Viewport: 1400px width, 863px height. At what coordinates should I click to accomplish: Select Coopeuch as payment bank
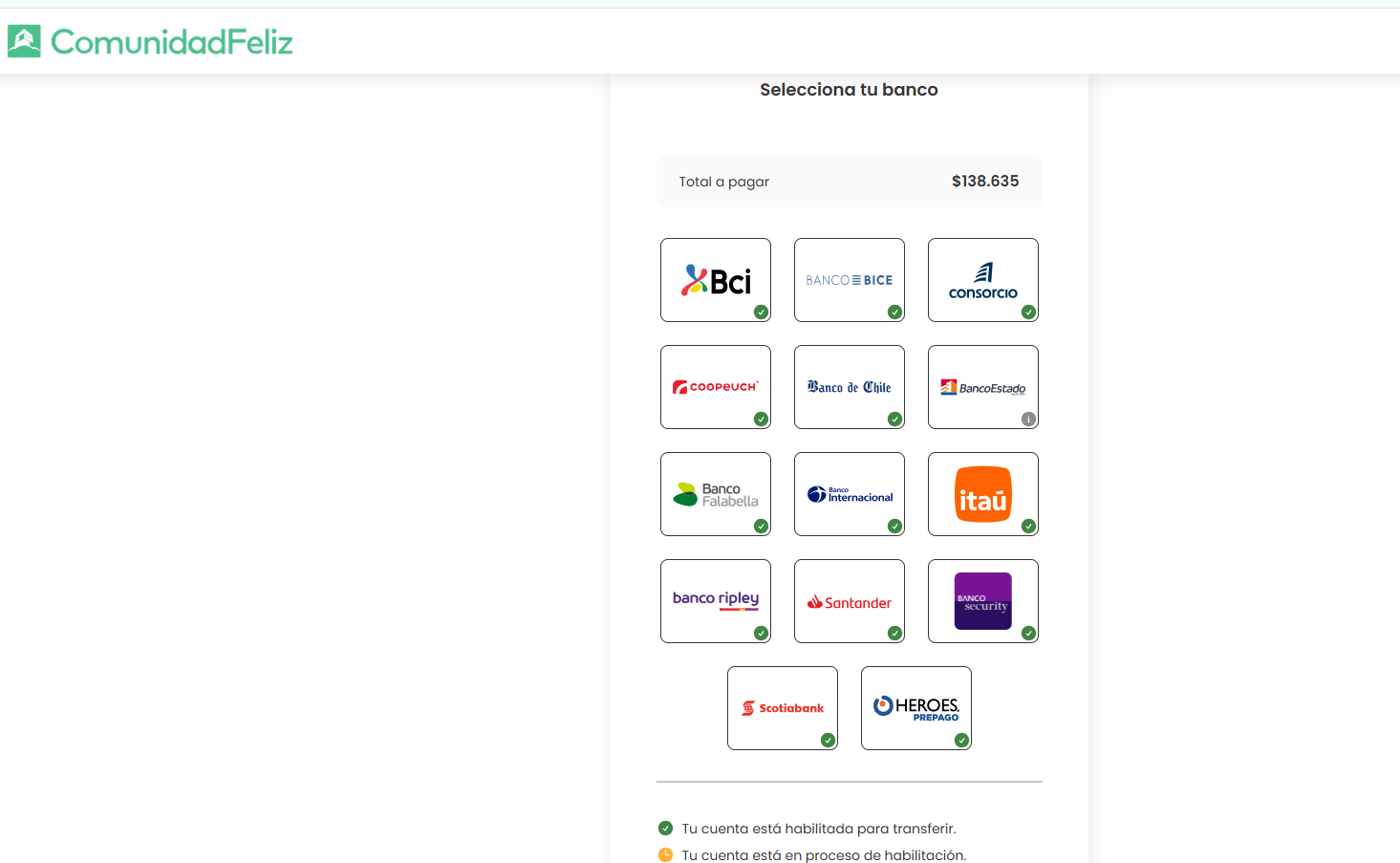pyautogui.click(x=716, y=387)
